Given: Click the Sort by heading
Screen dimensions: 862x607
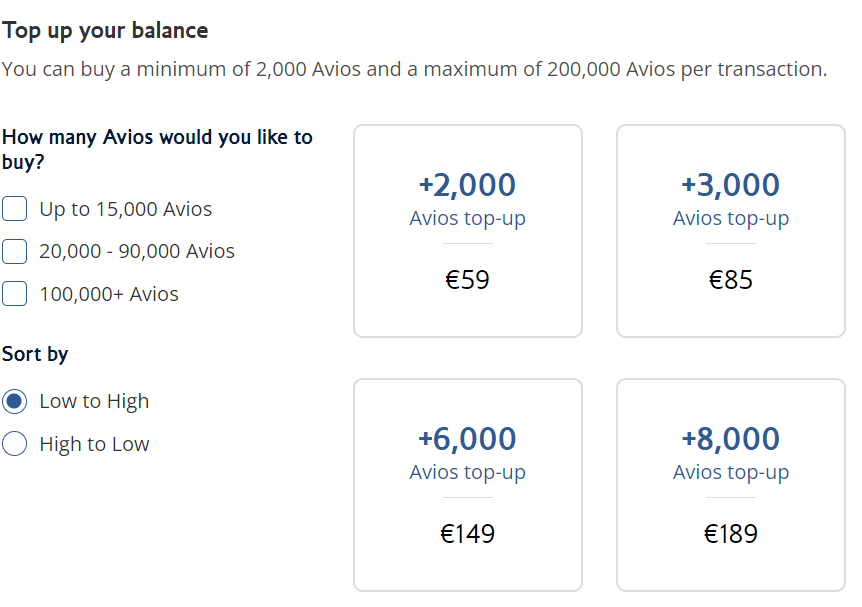Looking at the screenshot, I should (35, 354).
